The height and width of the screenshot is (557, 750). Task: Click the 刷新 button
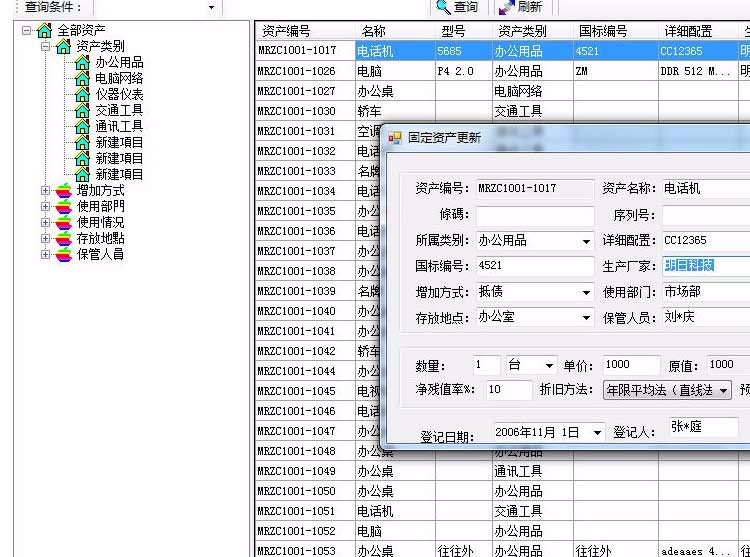pyautogui.click(x=521, y=7)
